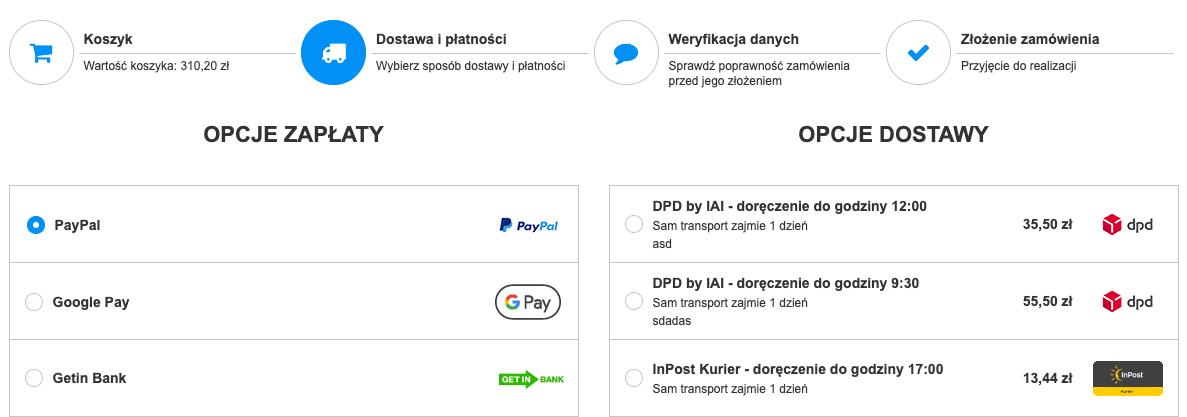Open the Weryfikacja danych step

click(x=734, y=39)
